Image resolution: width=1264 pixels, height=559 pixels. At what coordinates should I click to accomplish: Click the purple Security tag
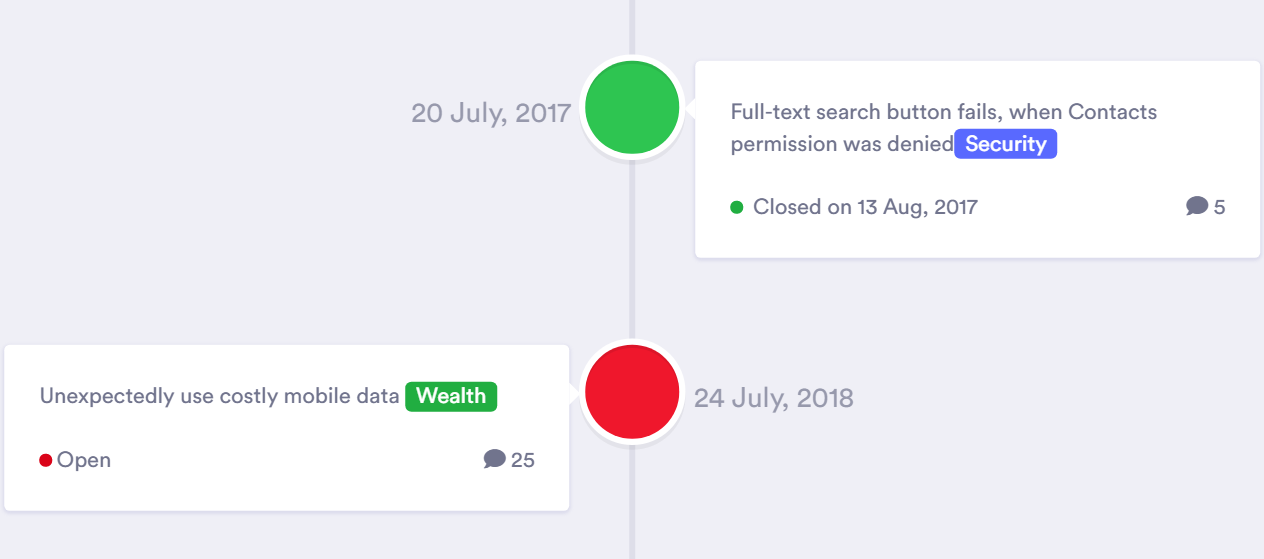[x=1005, y=144]
